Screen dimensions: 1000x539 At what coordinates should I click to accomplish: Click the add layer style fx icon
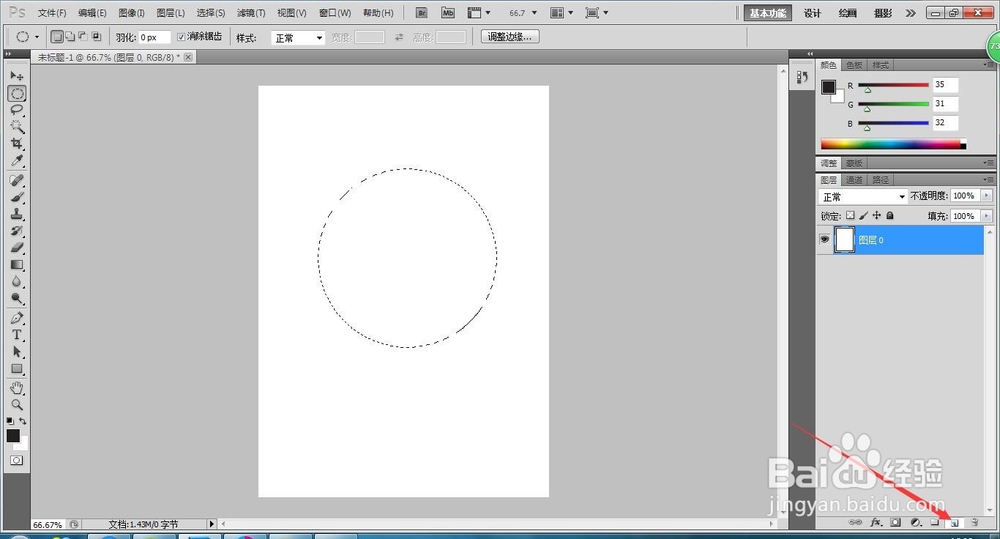[876, 522]
